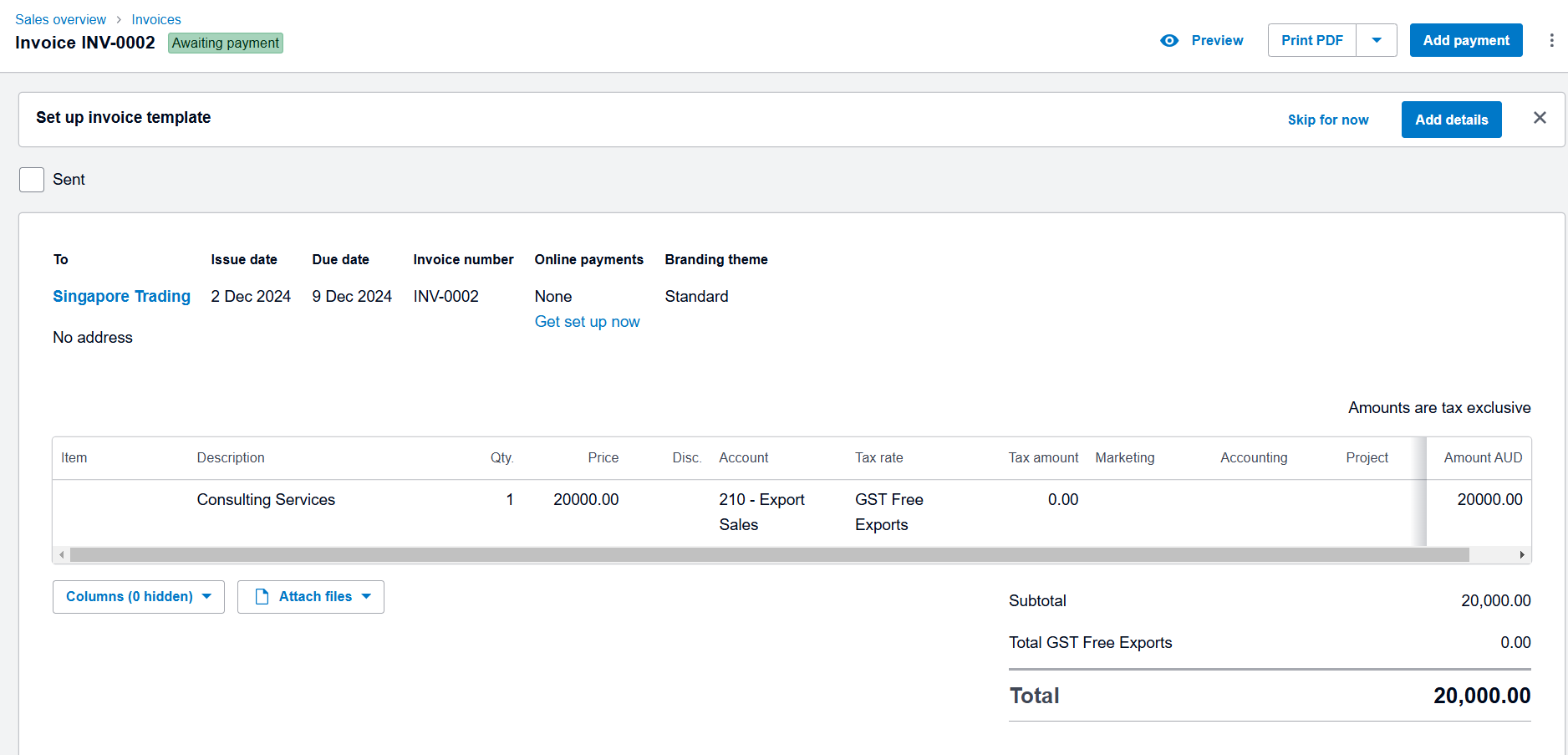The image size is (1568, 755).
Task: Open the kebab more options menu
Action: [1551, 40]
